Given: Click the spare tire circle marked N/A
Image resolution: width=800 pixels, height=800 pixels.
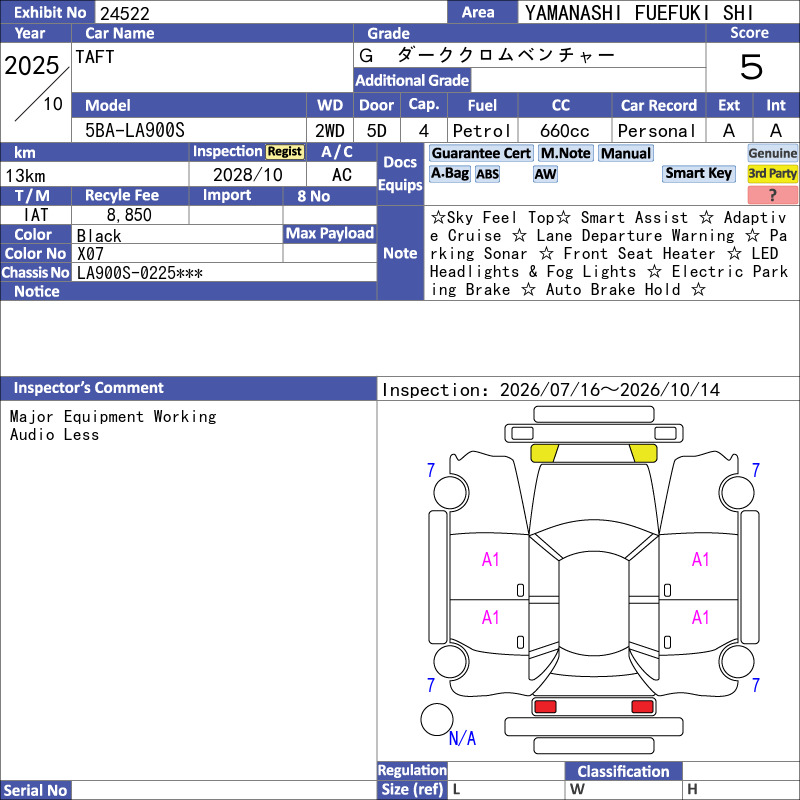Looking at the screenshot, I should (437, 719).
